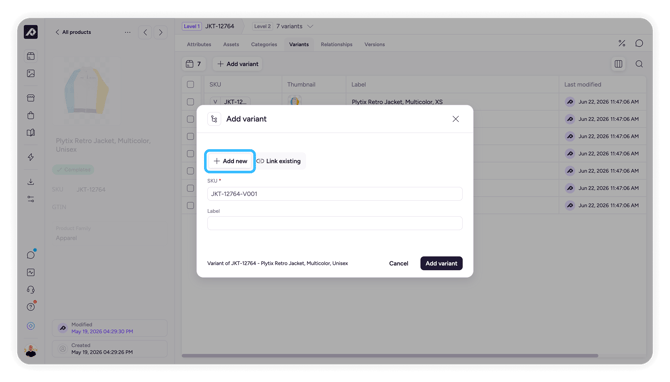Open the image assets sidebar icon
670x382 pixels.
[x=31, y=73]
